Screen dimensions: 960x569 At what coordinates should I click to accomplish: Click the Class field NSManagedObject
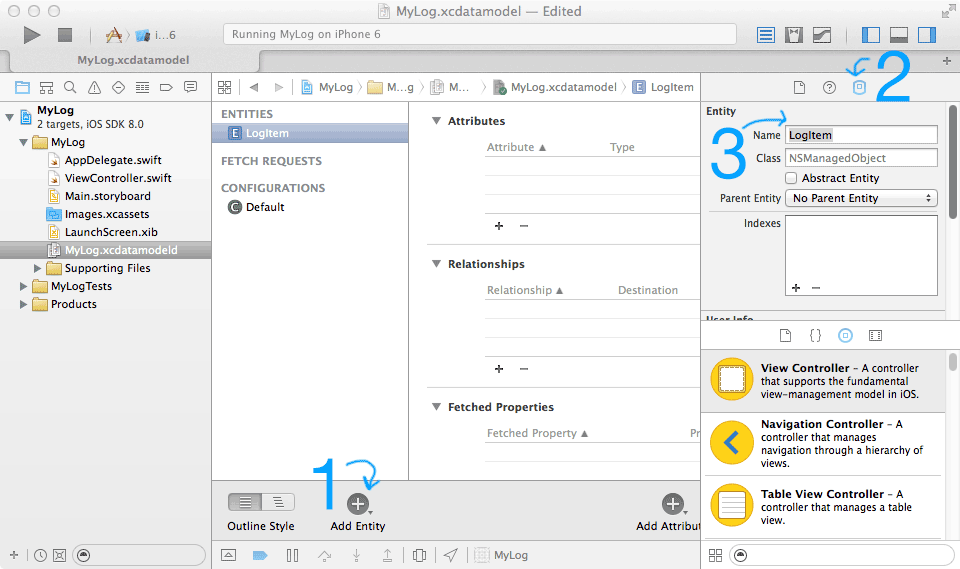pyautogui.click(x=861, y=158)
